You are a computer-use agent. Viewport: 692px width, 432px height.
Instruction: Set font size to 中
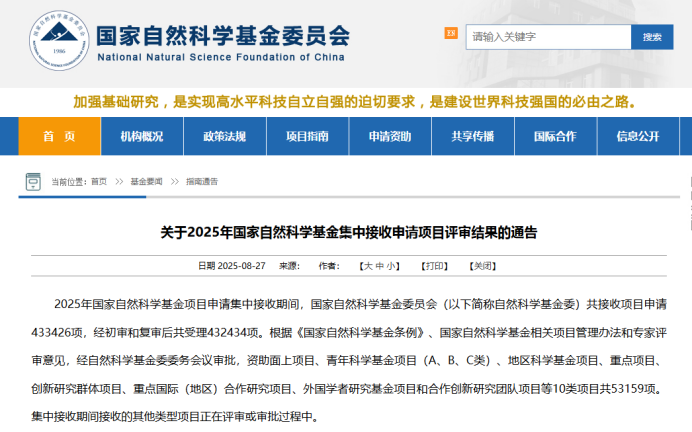tap(380, 266)
